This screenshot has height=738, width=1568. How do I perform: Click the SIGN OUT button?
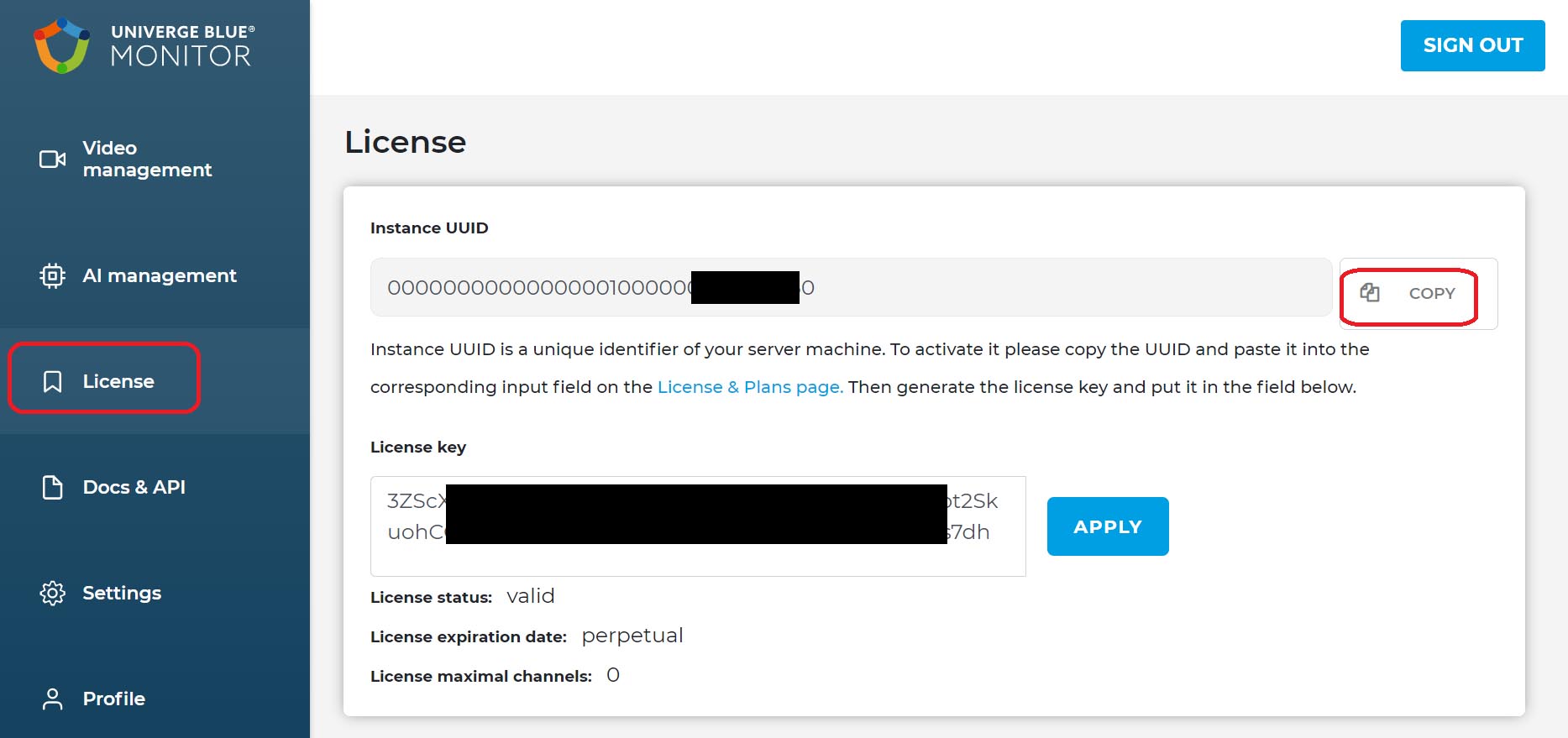coord(1472,45)
